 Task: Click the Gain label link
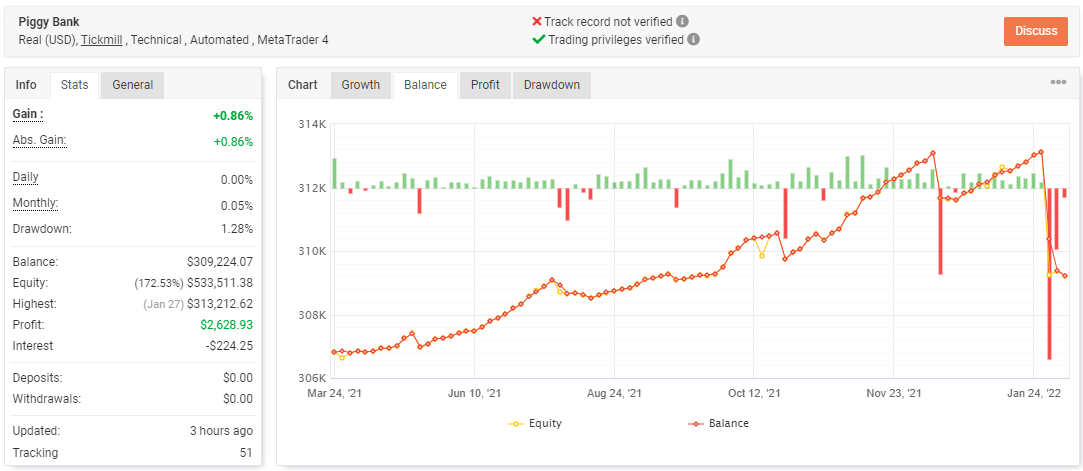coord(28,114)
